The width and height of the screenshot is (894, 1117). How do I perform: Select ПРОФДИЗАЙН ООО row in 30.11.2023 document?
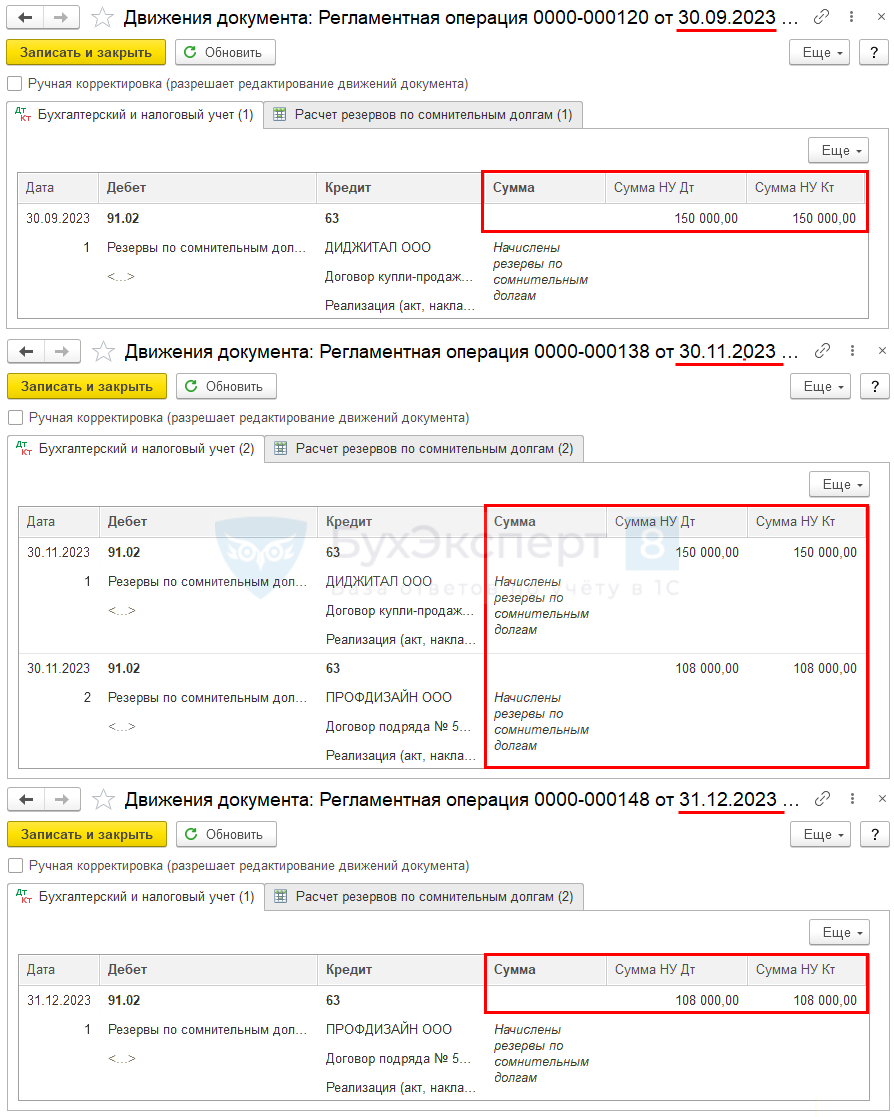tap(388, 698)
